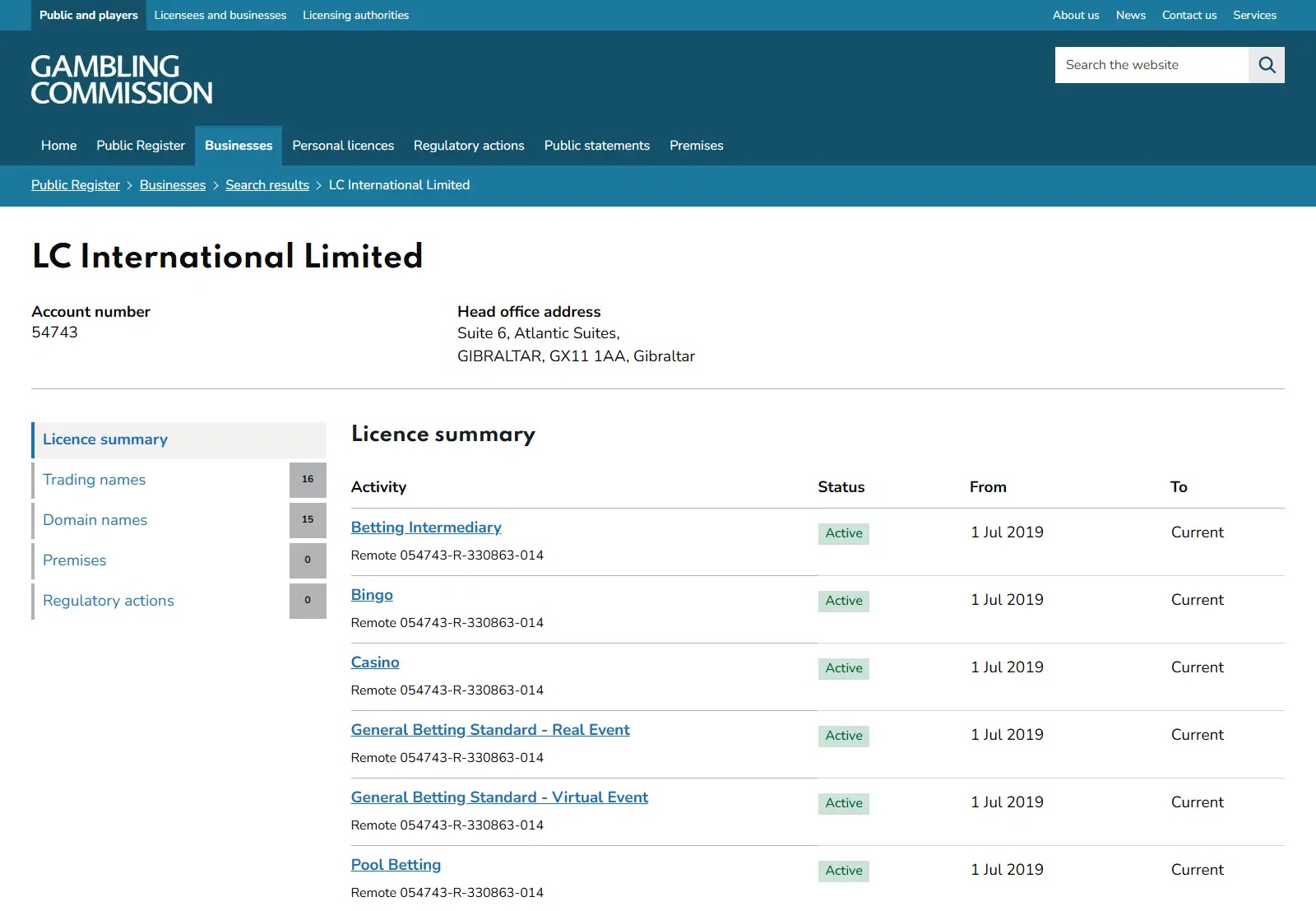The height and width of the screenshot is (911, 1316).
Task: Go to News page
Action: [1131, 15]
